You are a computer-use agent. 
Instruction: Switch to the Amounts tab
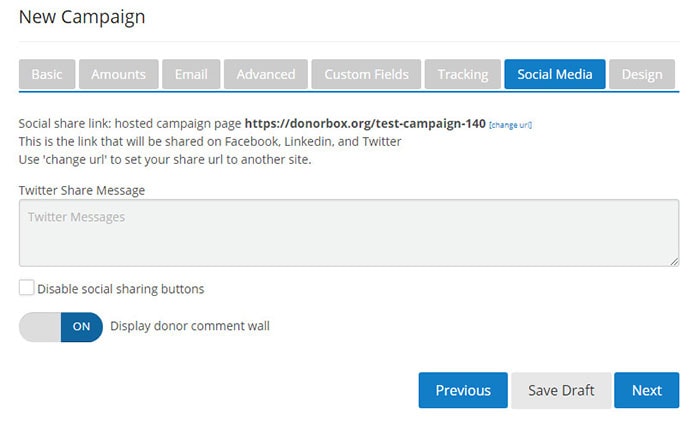(118, 74)
